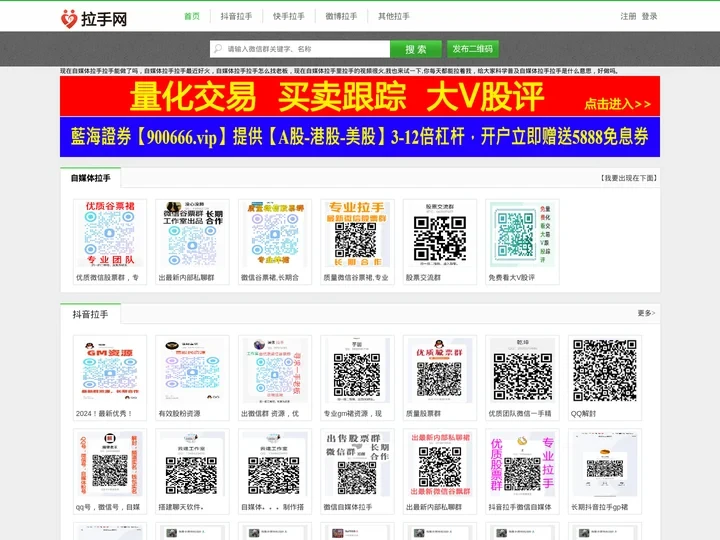Click the 发布二维码 button

tap(472, 49)
